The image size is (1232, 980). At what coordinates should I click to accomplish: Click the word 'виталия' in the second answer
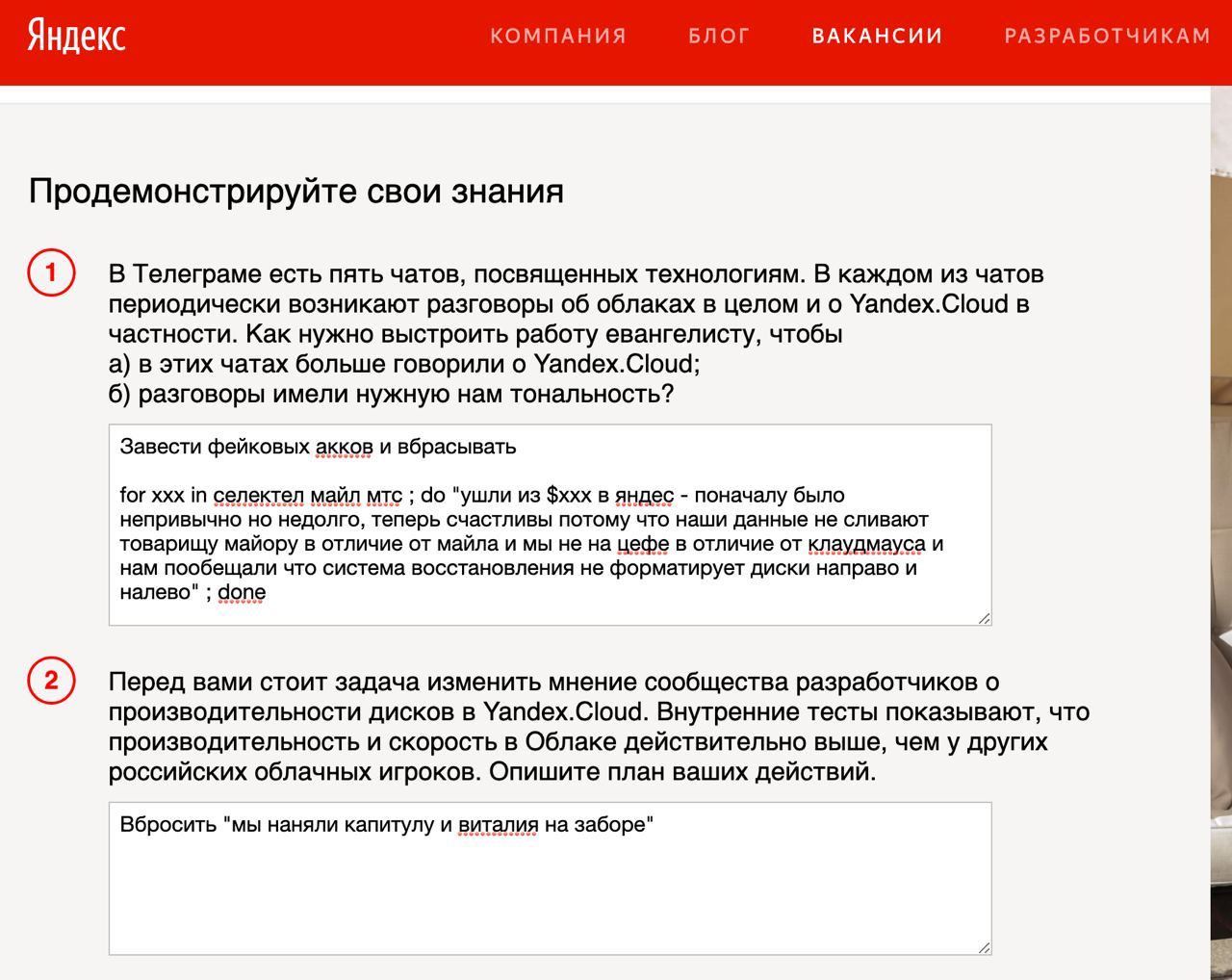[x=498, y=825]
